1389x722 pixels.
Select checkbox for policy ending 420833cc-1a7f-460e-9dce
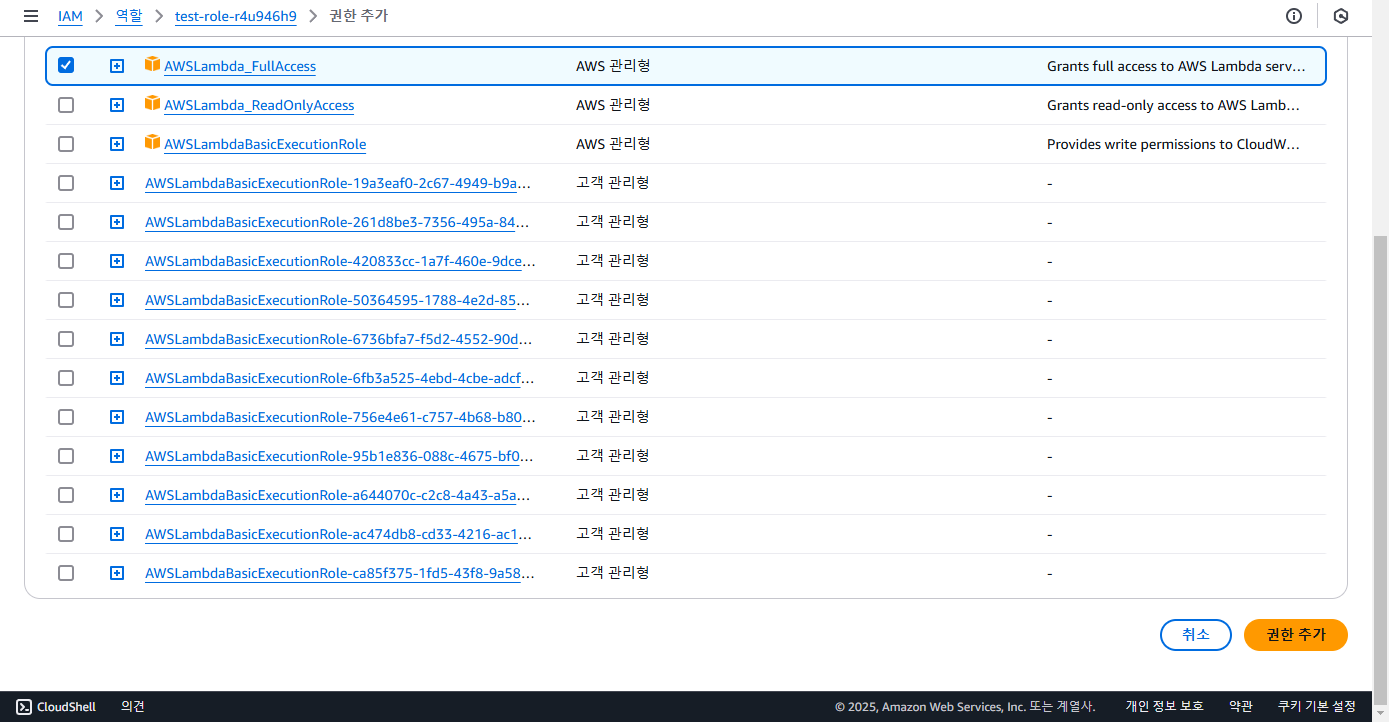(x=66, y=261)
